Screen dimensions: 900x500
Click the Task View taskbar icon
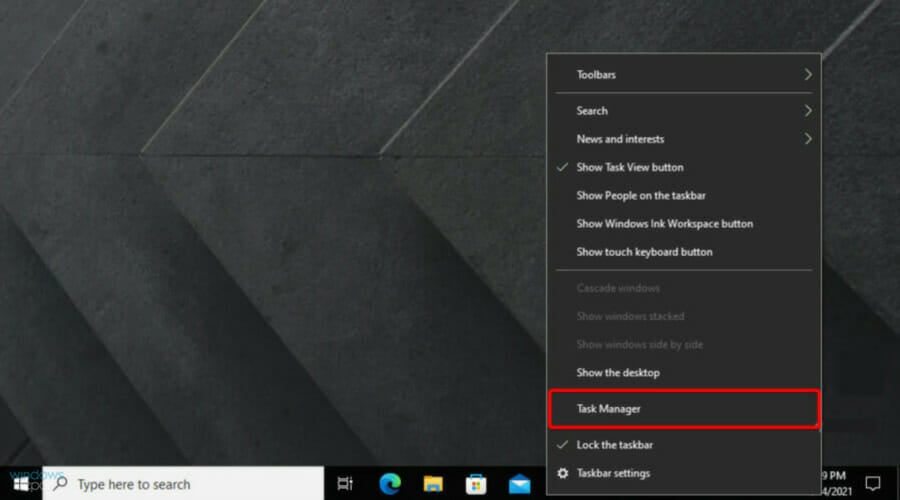[x=345, y=484]
